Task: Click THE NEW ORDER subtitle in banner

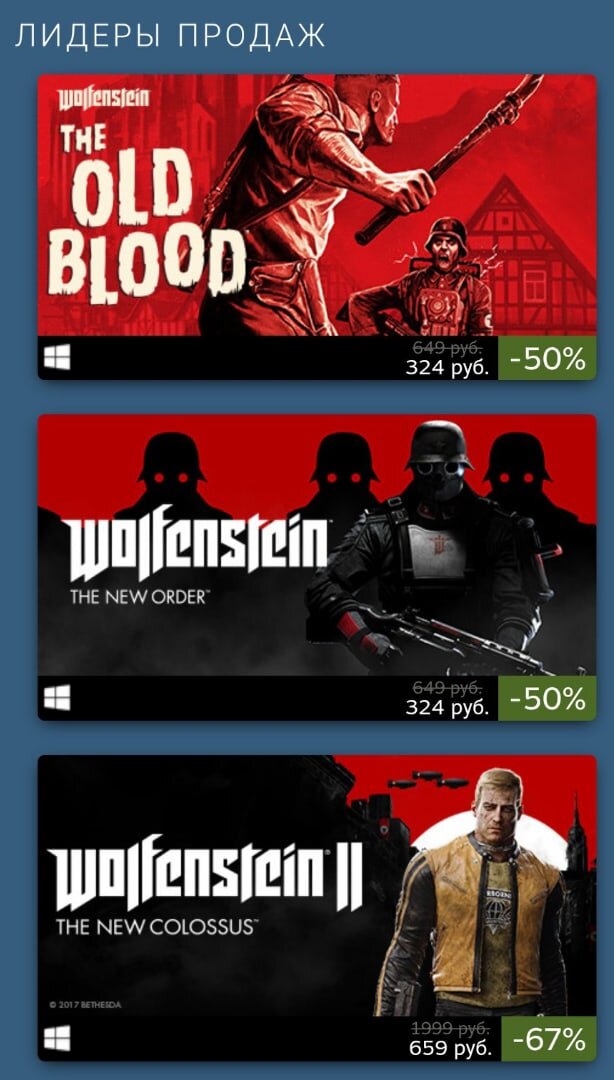Action: coord(138,596)
